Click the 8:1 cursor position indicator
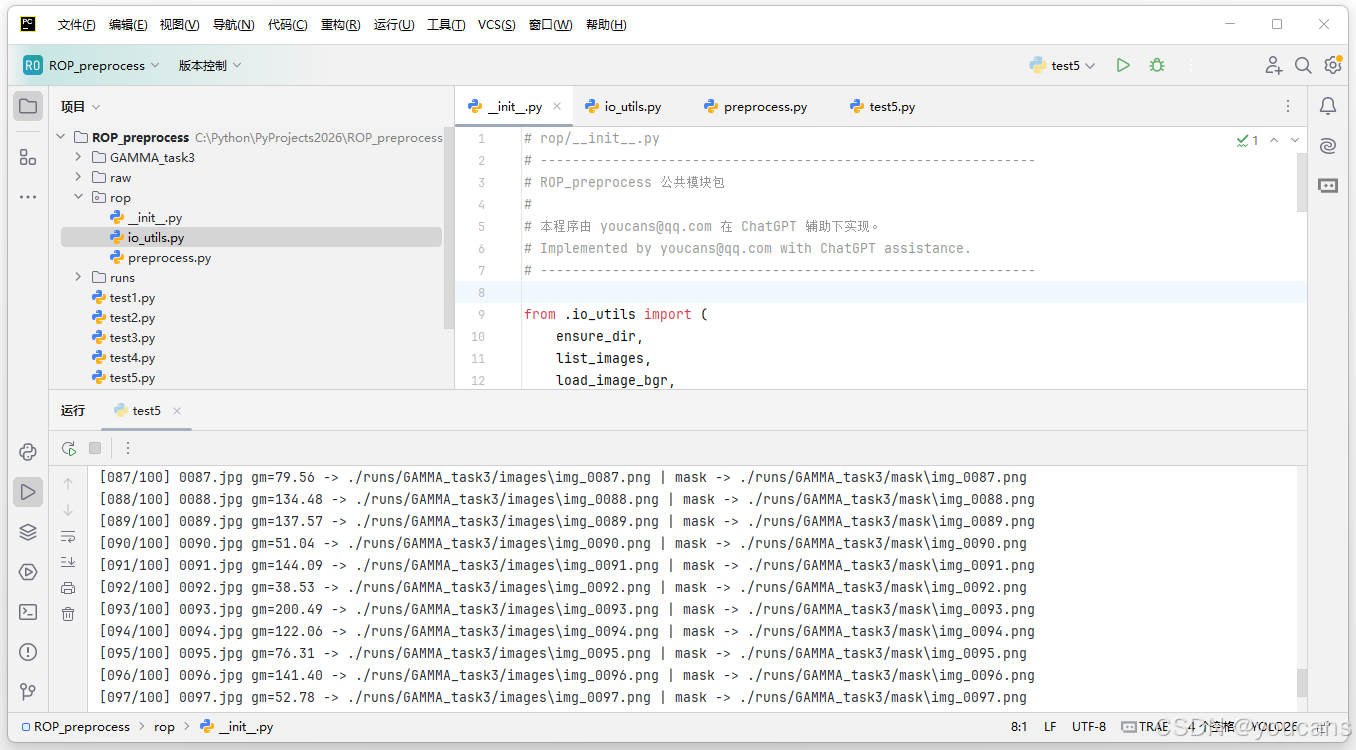 pos(1019,727)
